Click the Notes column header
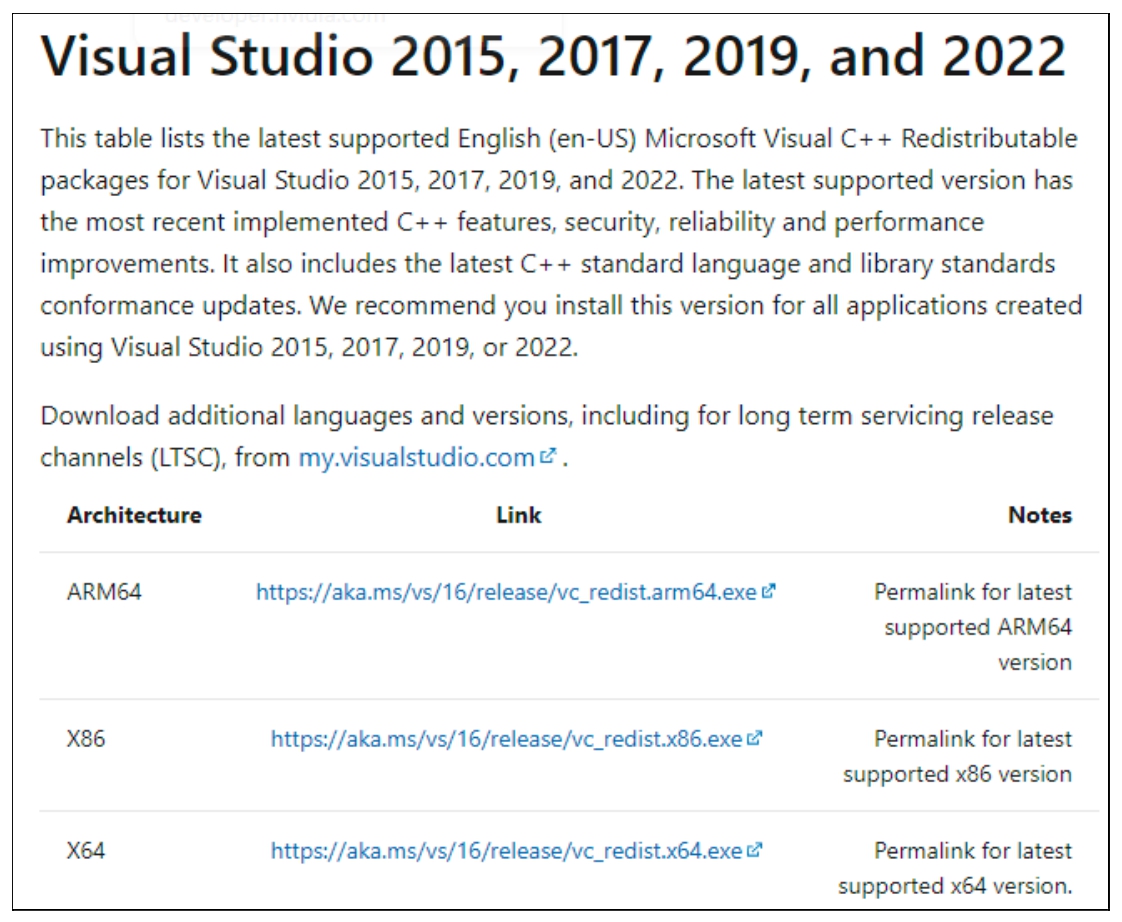 coord(1039,516)
